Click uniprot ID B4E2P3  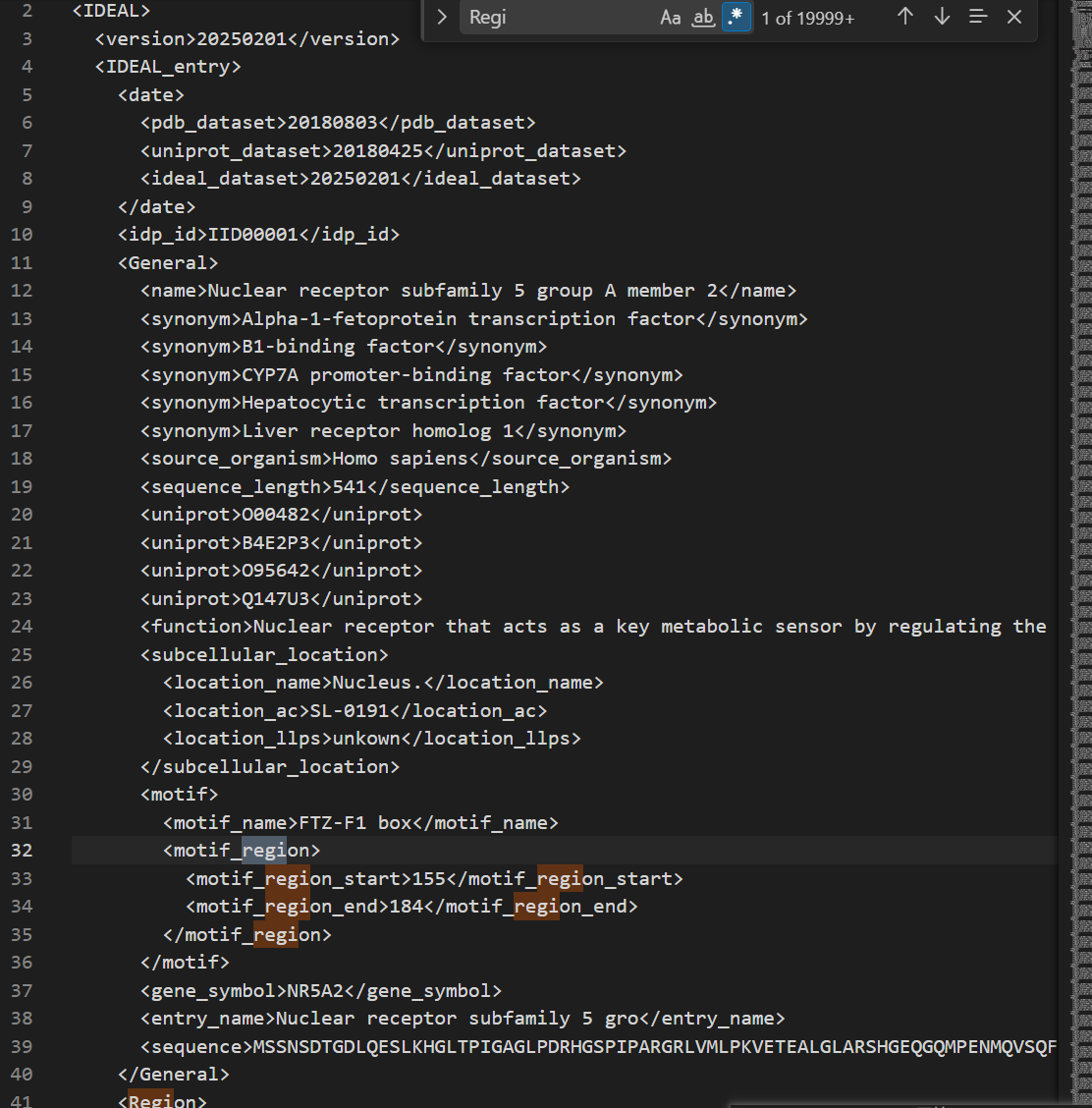pyautogui.click(x=276, y=542)
